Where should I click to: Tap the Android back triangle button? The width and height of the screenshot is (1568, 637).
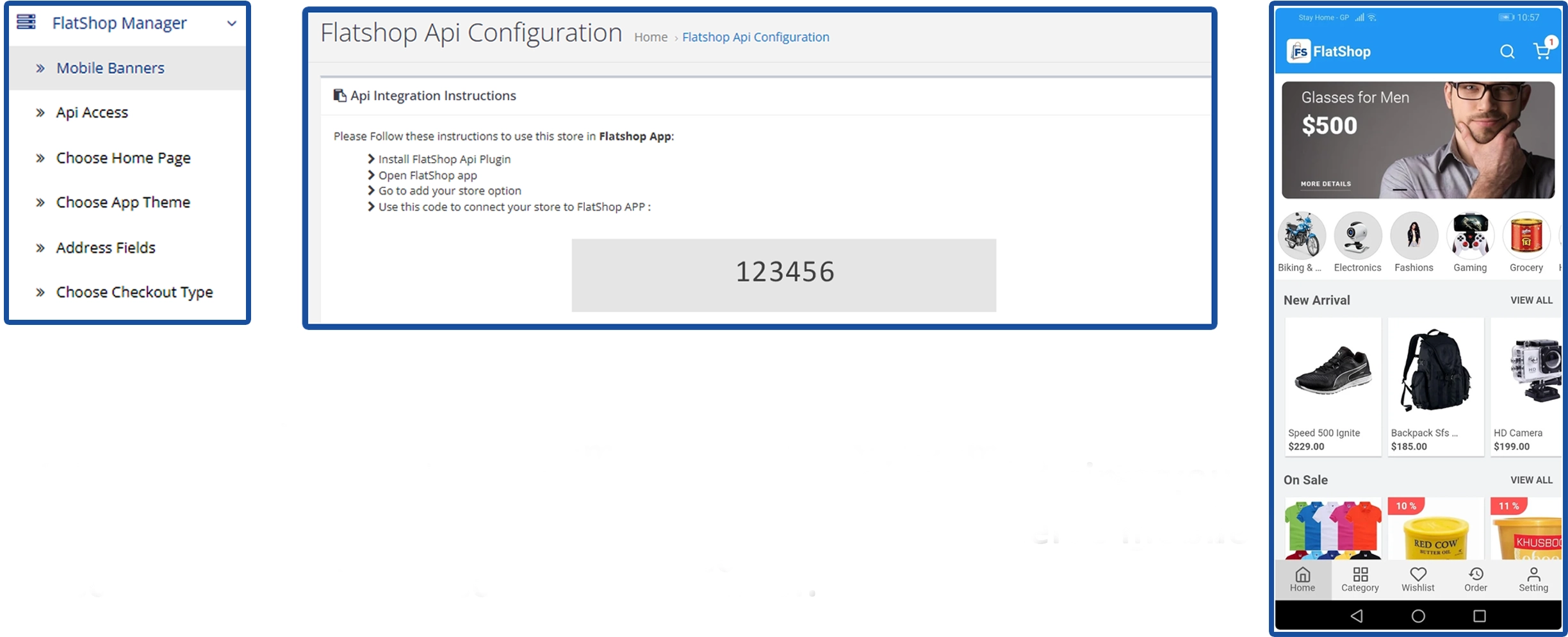coord(1356,616)
